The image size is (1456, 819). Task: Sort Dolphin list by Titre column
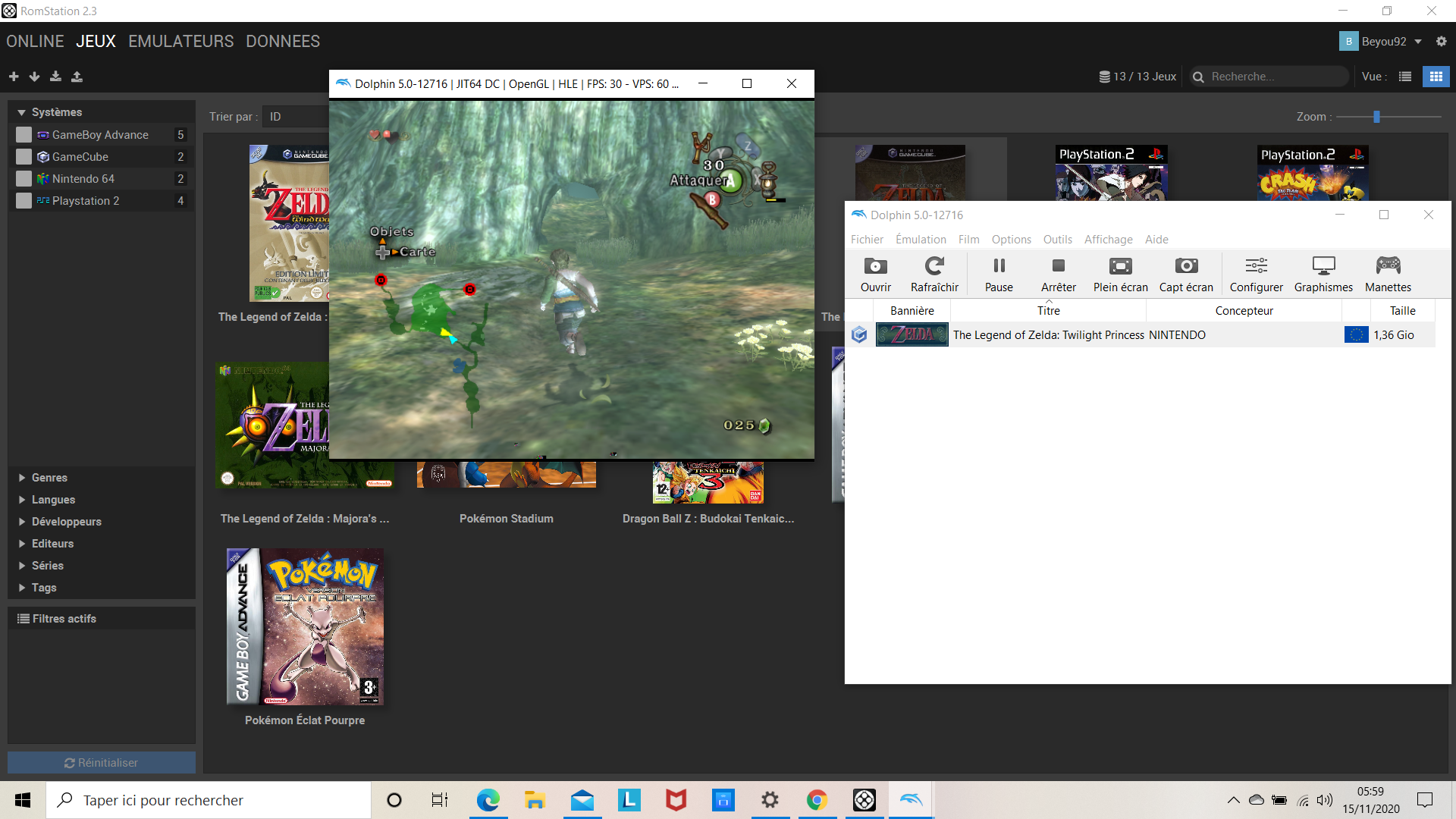pyautogui.click(x=1048, y=310)
